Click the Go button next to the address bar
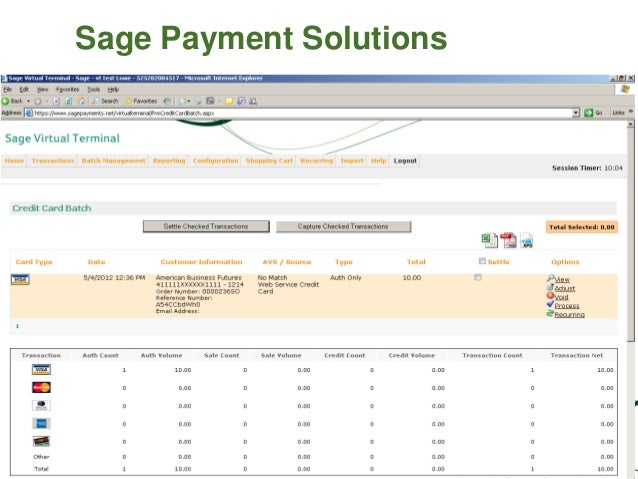 (x=593, y=113)
